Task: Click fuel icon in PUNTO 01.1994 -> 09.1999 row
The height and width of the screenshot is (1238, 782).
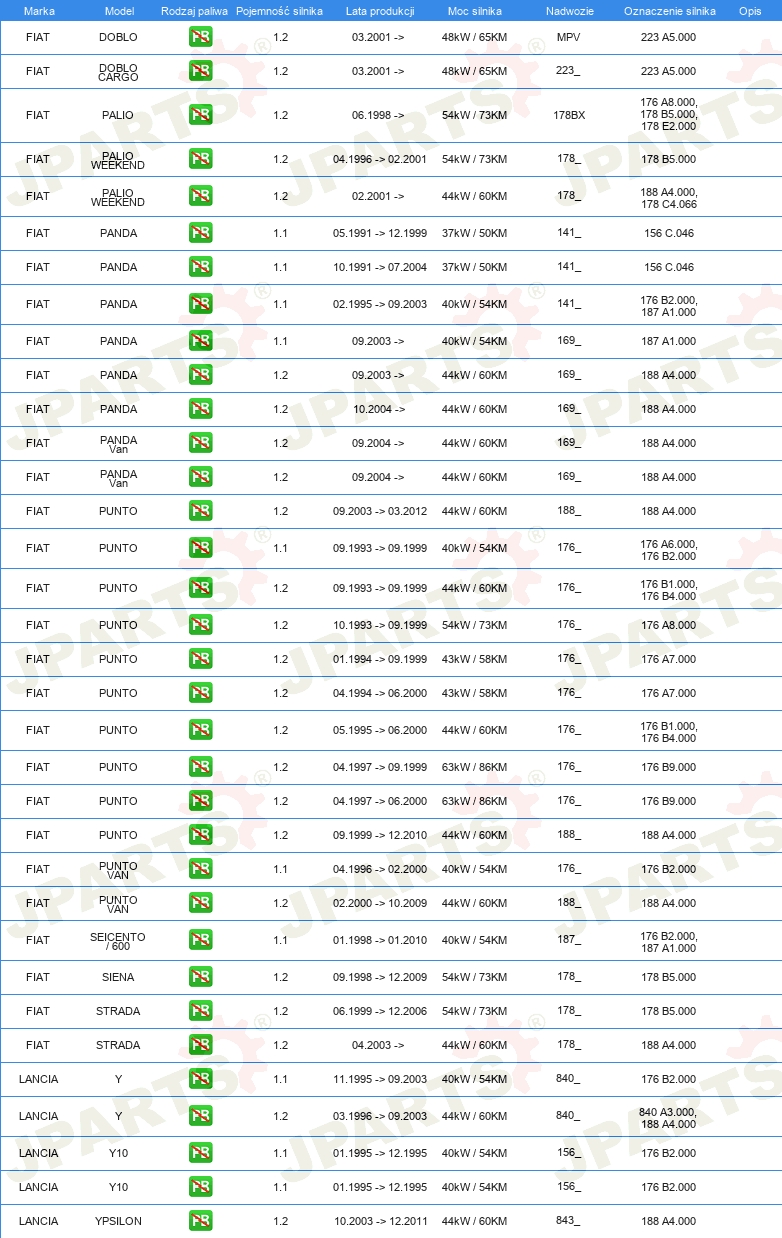Action: pyautogui.click(x=200, y=659)
